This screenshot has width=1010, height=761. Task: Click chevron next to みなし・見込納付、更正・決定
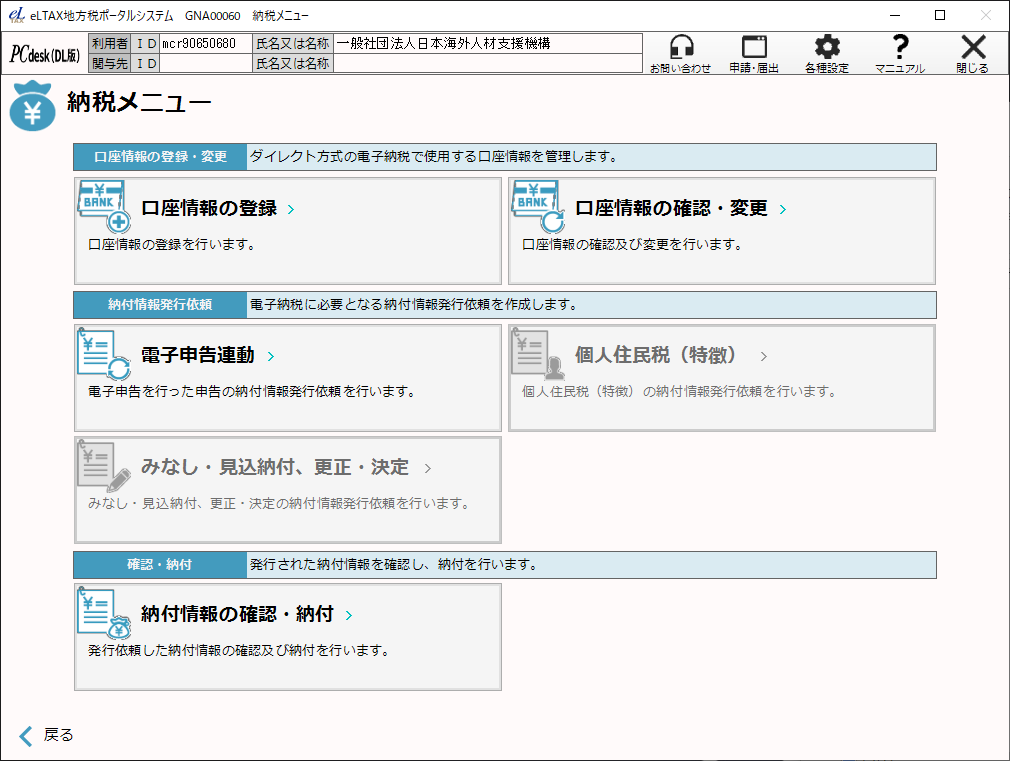tap(428, 468)
